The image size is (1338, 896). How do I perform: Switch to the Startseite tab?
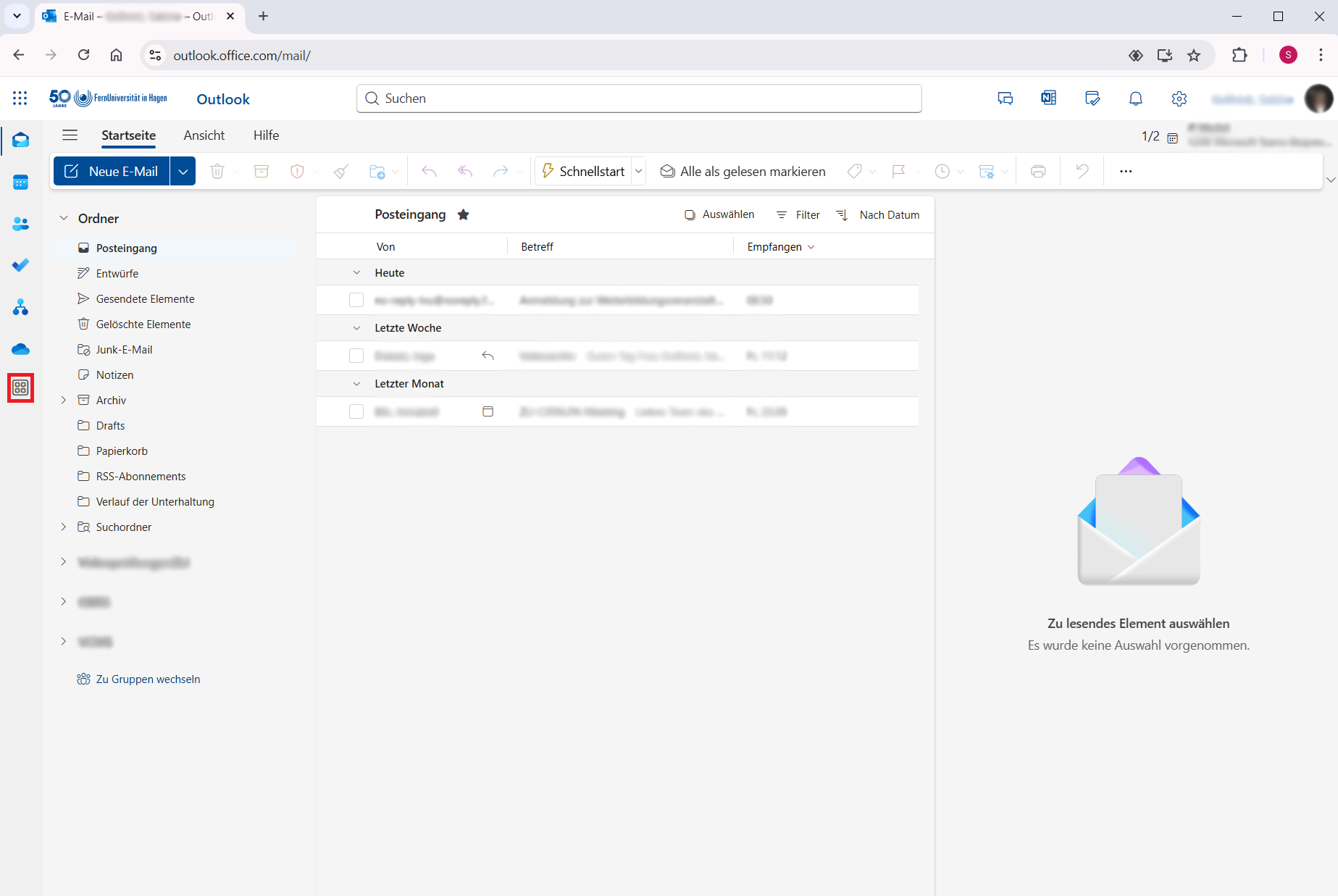click(128, 135)
